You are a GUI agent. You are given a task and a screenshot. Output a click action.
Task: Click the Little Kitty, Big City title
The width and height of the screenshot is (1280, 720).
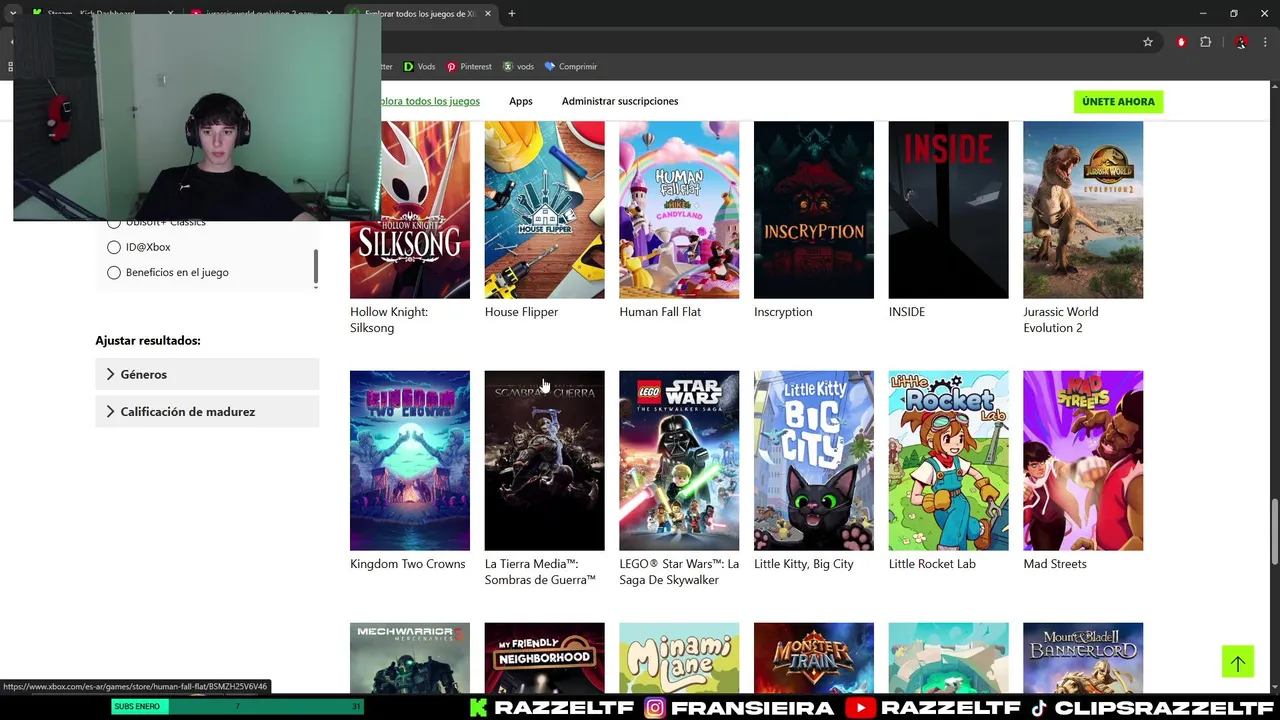[x=804, y=564]
